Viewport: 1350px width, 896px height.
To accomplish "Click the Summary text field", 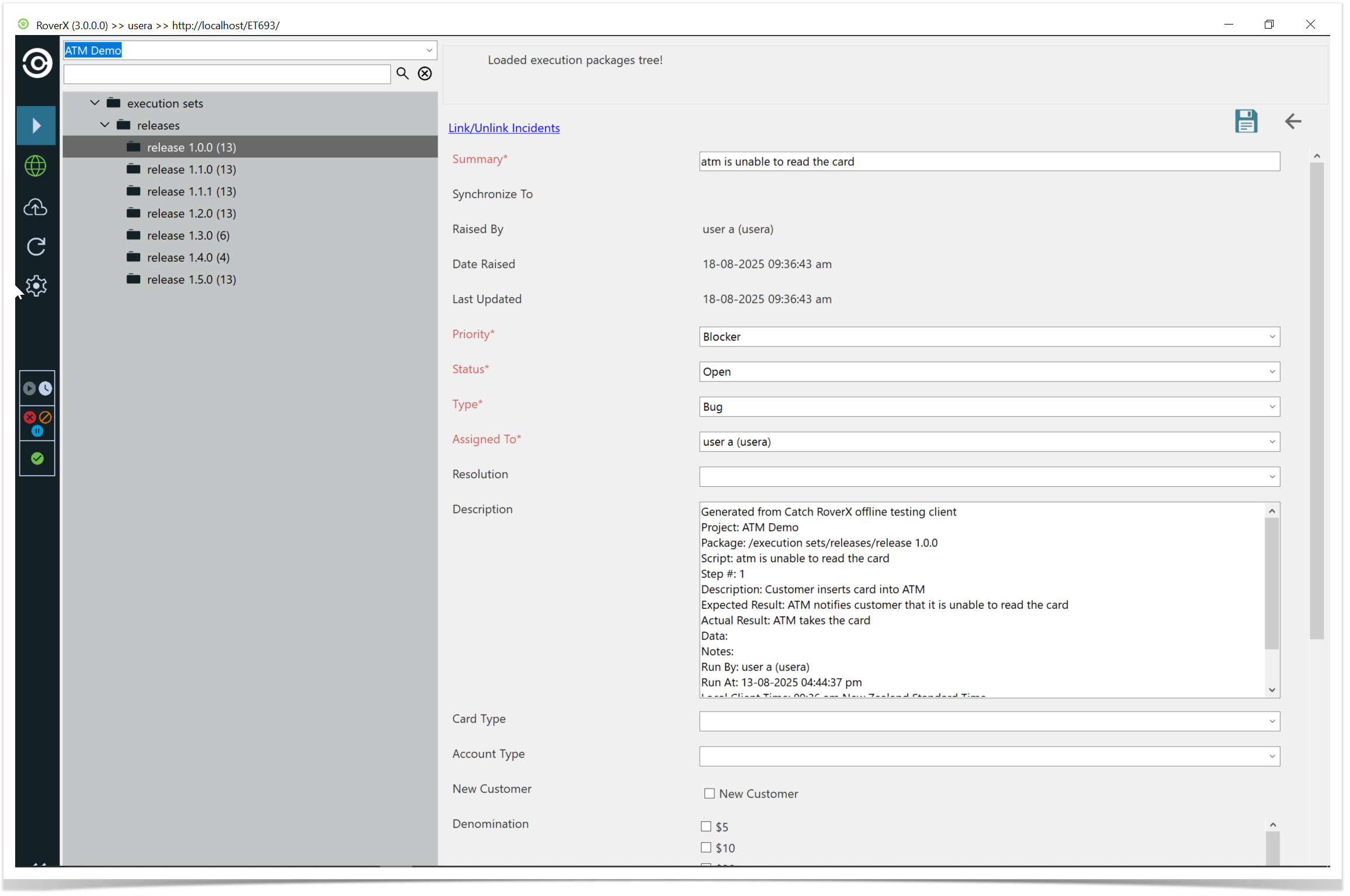I will point(989,162).
